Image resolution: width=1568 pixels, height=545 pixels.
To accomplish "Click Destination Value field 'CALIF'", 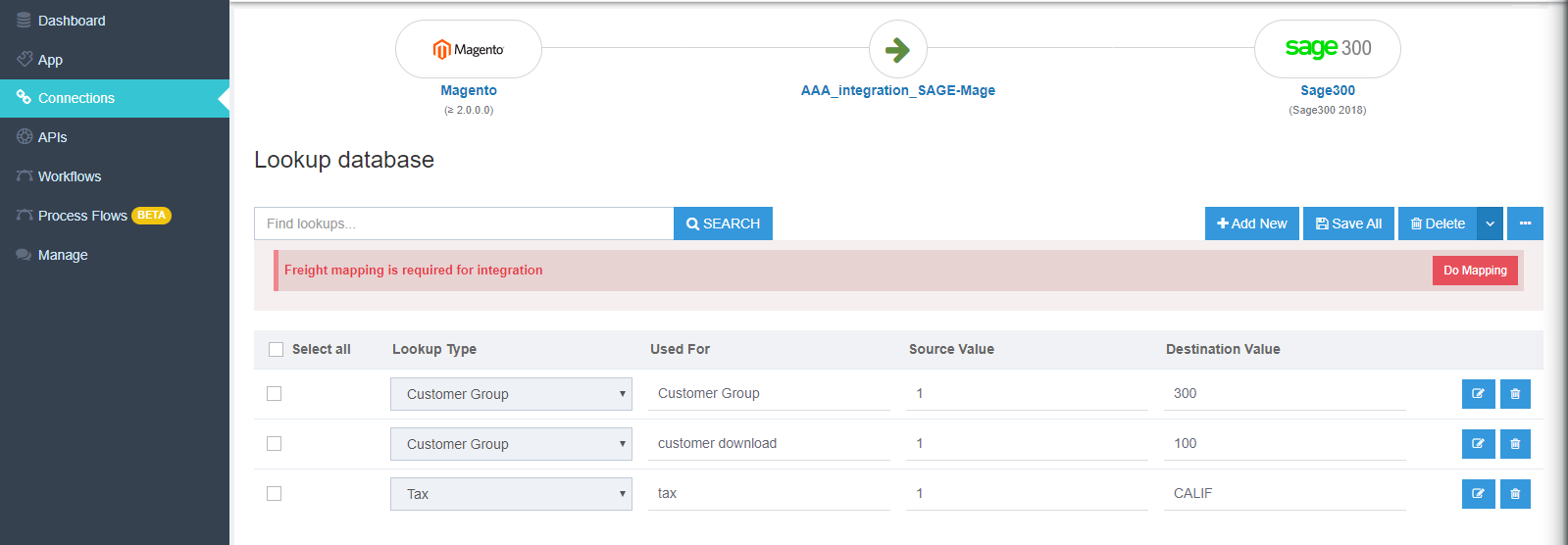I will click(x=1285, y=493).
